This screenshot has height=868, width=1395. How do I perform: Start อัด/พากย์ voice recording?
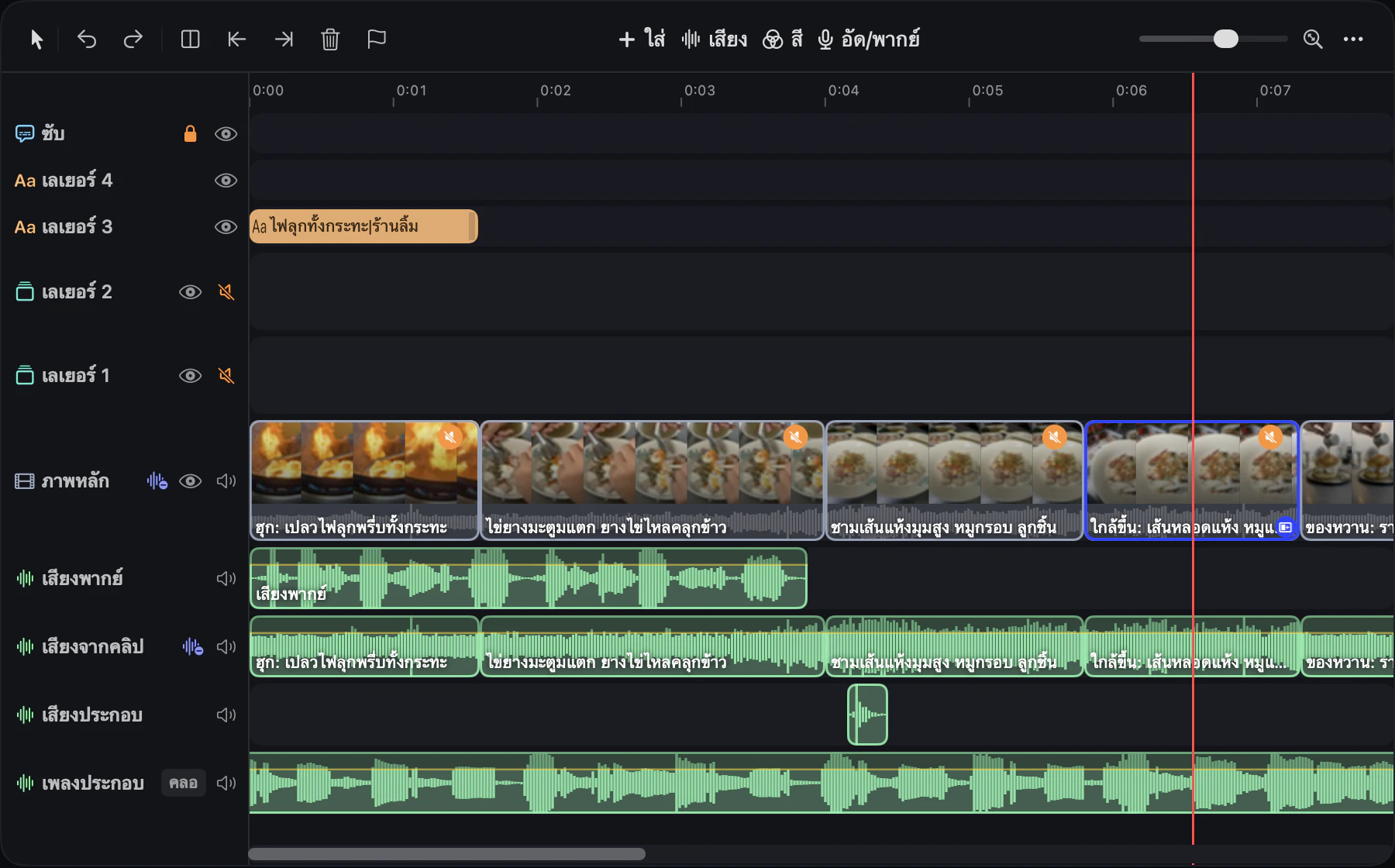[869, 39]
